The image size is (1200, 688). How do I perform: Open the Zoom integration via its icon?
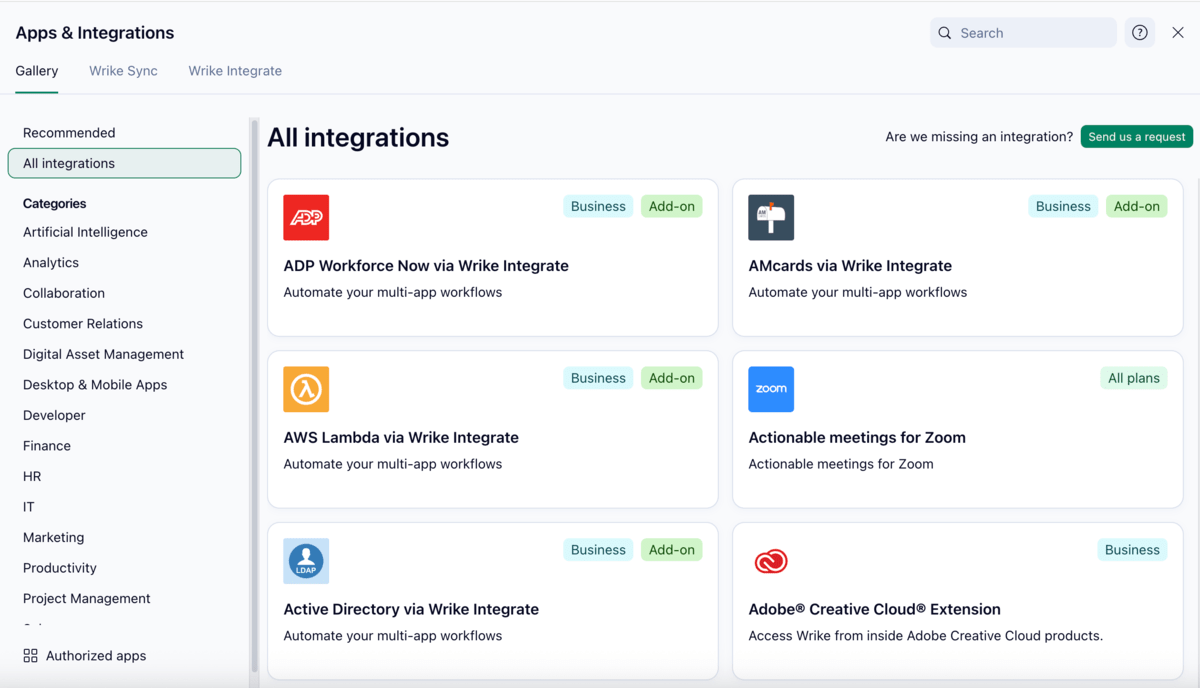pyautogui.click(x=771, y=390)
